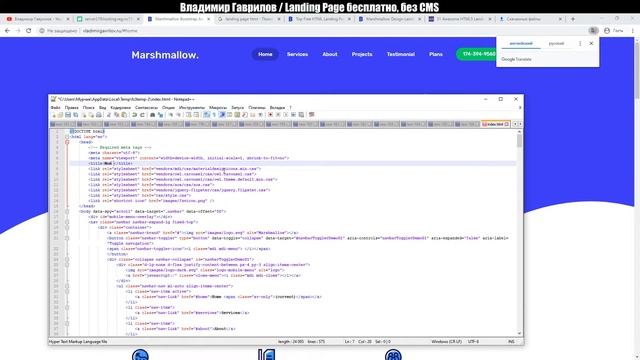Go back in the browser
This screenshot has height=360, width=640.
pos(7,31)
